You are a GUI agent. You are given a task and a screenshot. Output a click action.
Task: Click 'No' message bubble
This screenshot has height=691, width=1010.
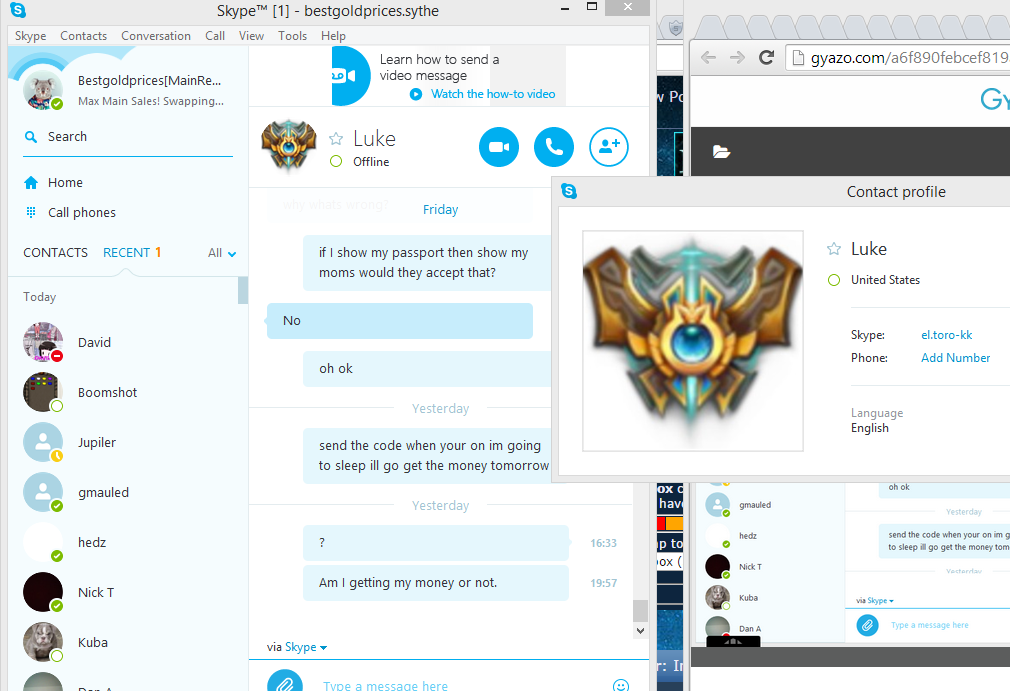(399, 321)
